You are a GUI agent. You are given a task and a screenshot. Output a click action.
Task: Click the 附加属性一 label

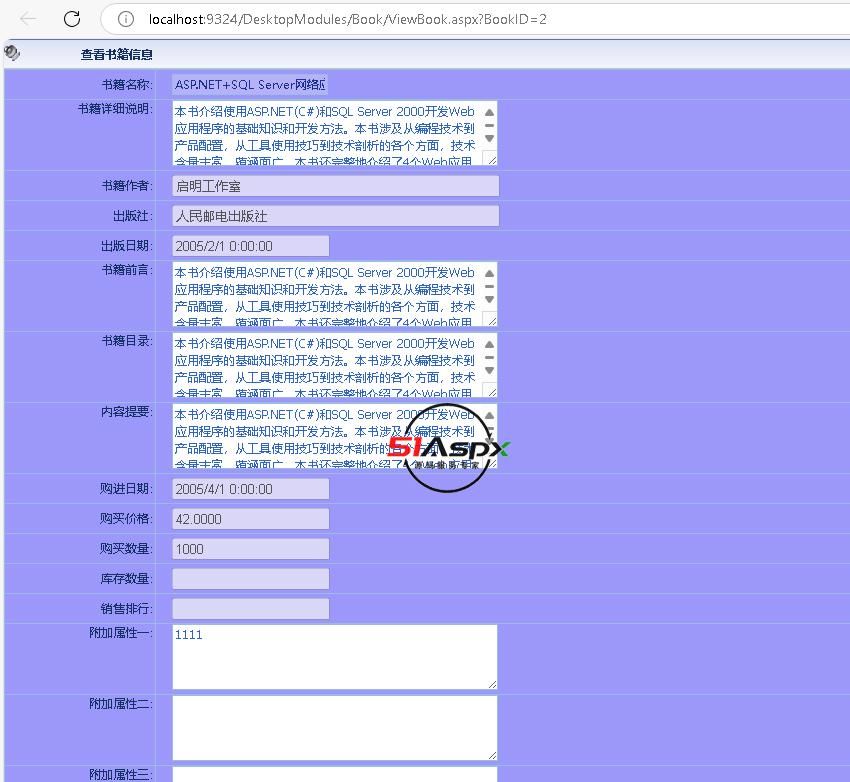[x=121, y=633]
